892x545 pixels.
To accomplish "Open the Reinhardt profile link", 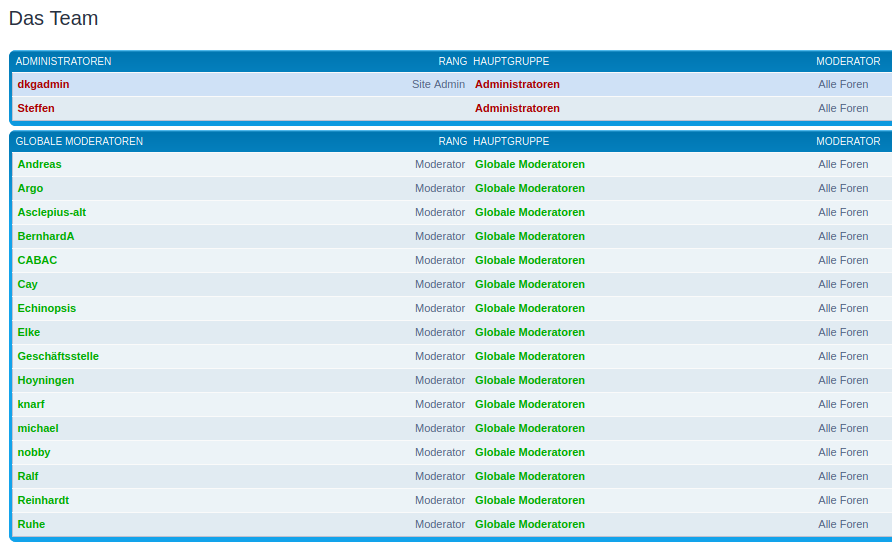I will click(43, 500).
